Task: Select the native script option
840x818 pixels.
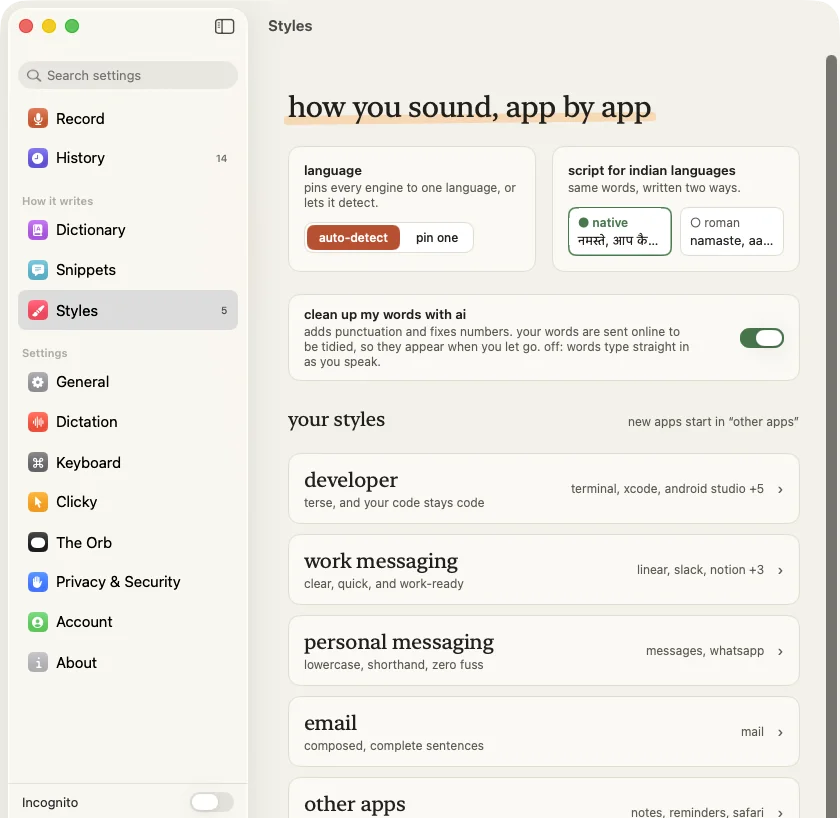Action: click(619, 231)
